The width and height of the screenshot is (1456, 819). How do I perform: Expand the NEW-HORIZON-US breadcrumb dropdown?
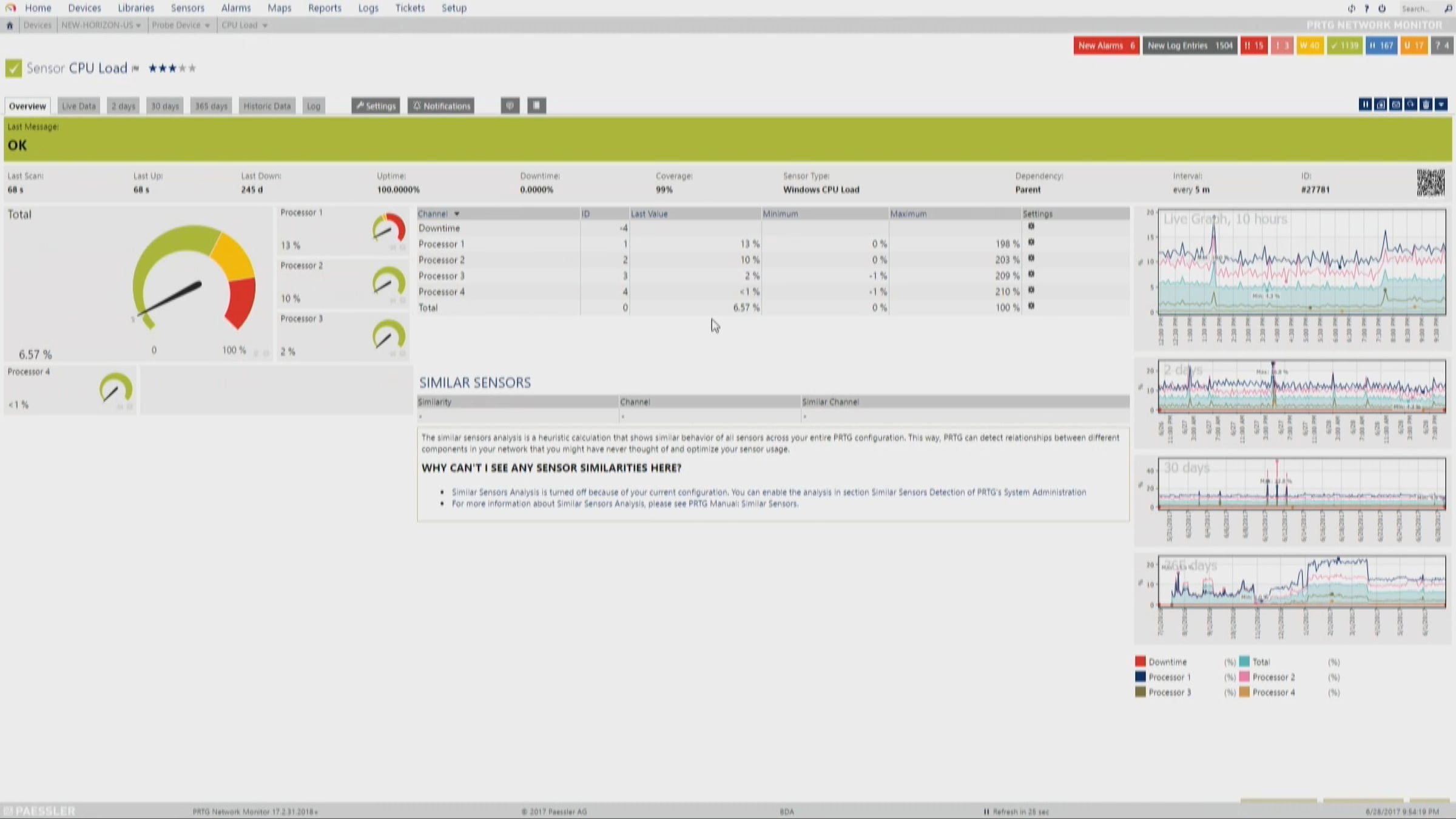pos(138,25)
